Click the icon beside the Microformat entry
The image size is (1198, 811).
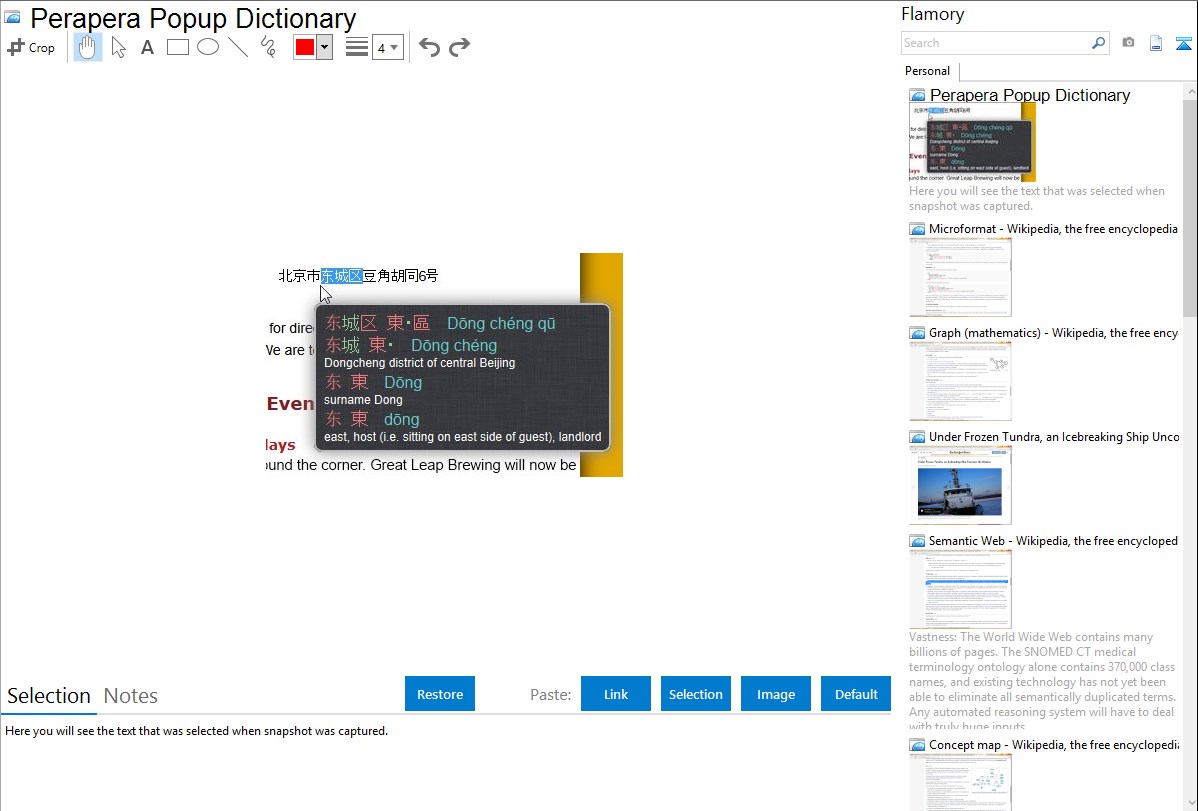[917, 229]
